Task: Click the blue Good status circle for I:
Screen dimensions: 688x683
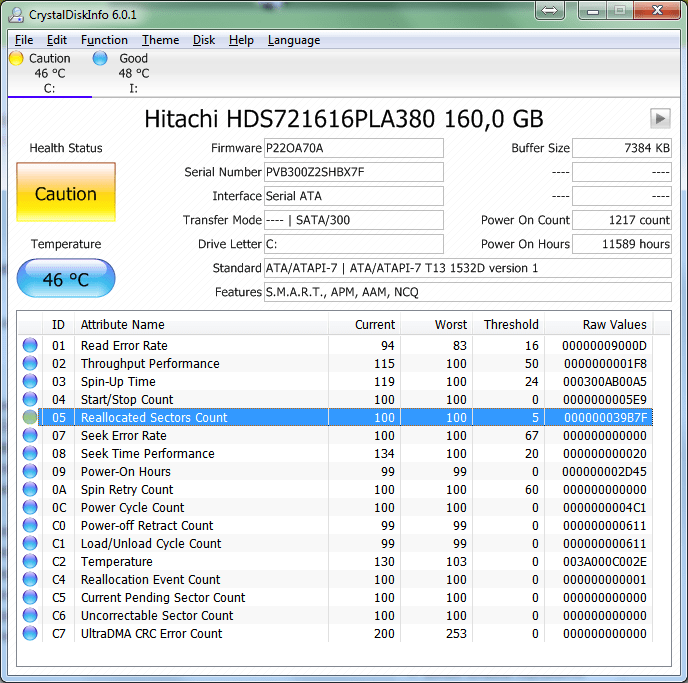Action: 100,58
